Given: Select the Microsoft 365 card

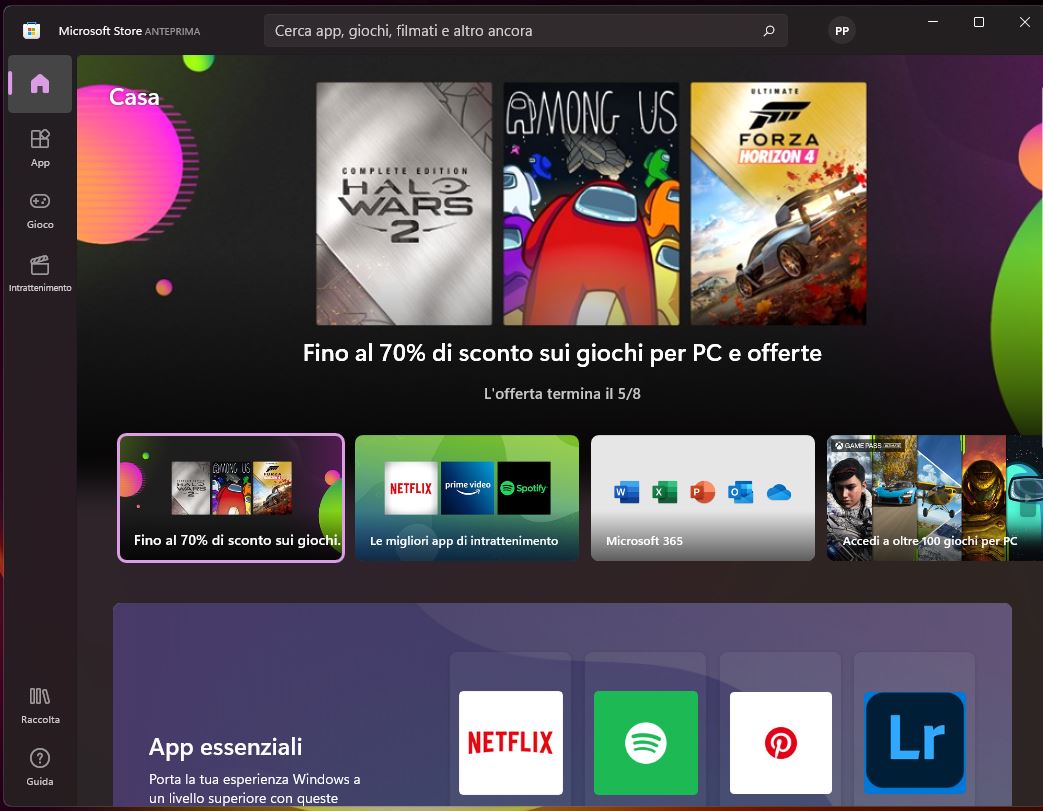Looking at the screenshot, I should [702, 498].
